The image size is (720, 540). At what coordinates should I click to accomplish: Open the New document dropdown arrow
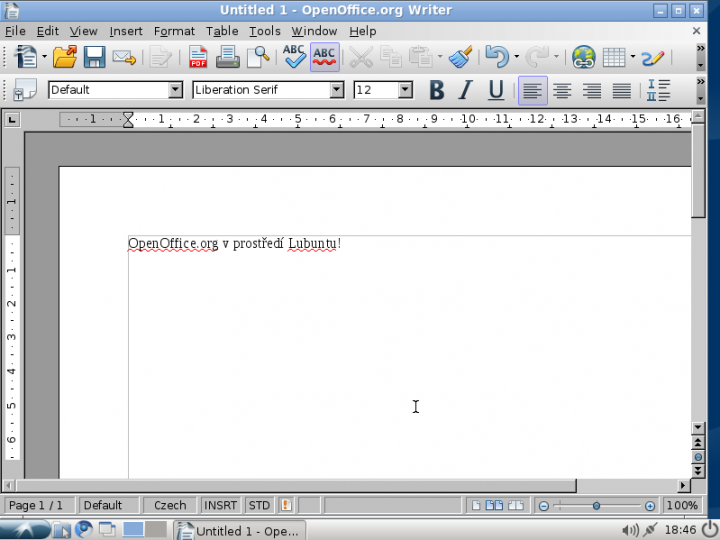[x=45, y=57]
